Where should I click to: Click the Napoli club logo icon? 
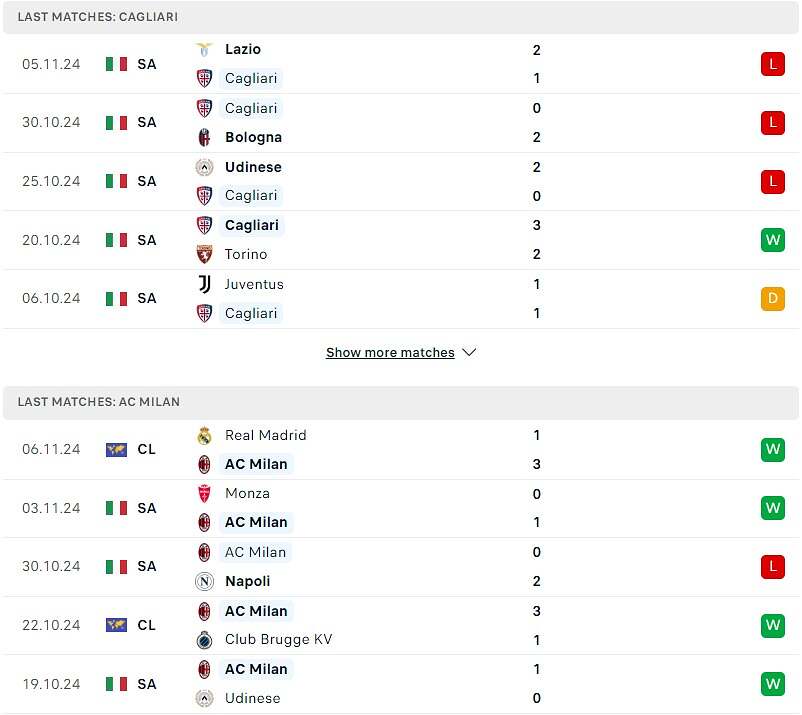(x=204, y=582)
